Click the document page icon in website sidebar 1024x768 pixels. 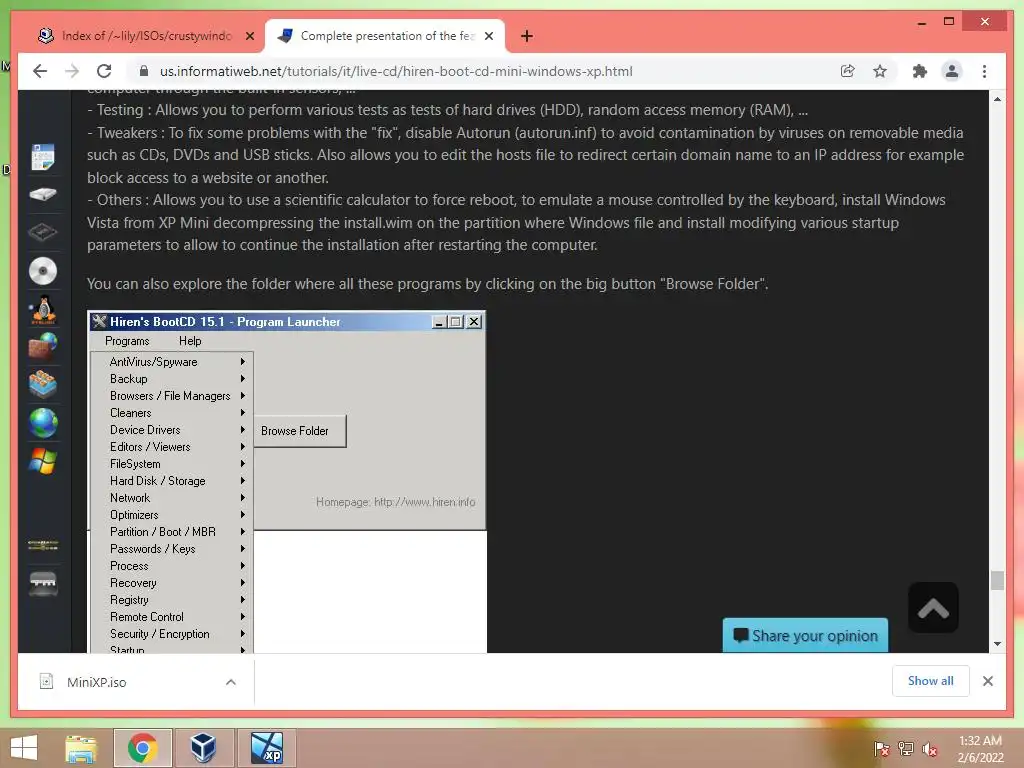[42, 157]
